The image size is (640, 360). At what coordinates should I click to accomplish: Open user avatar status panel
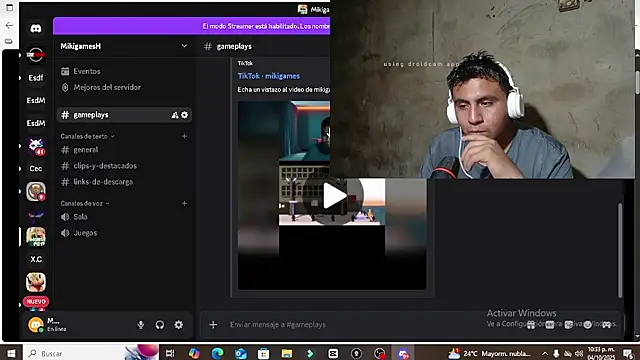36,325
